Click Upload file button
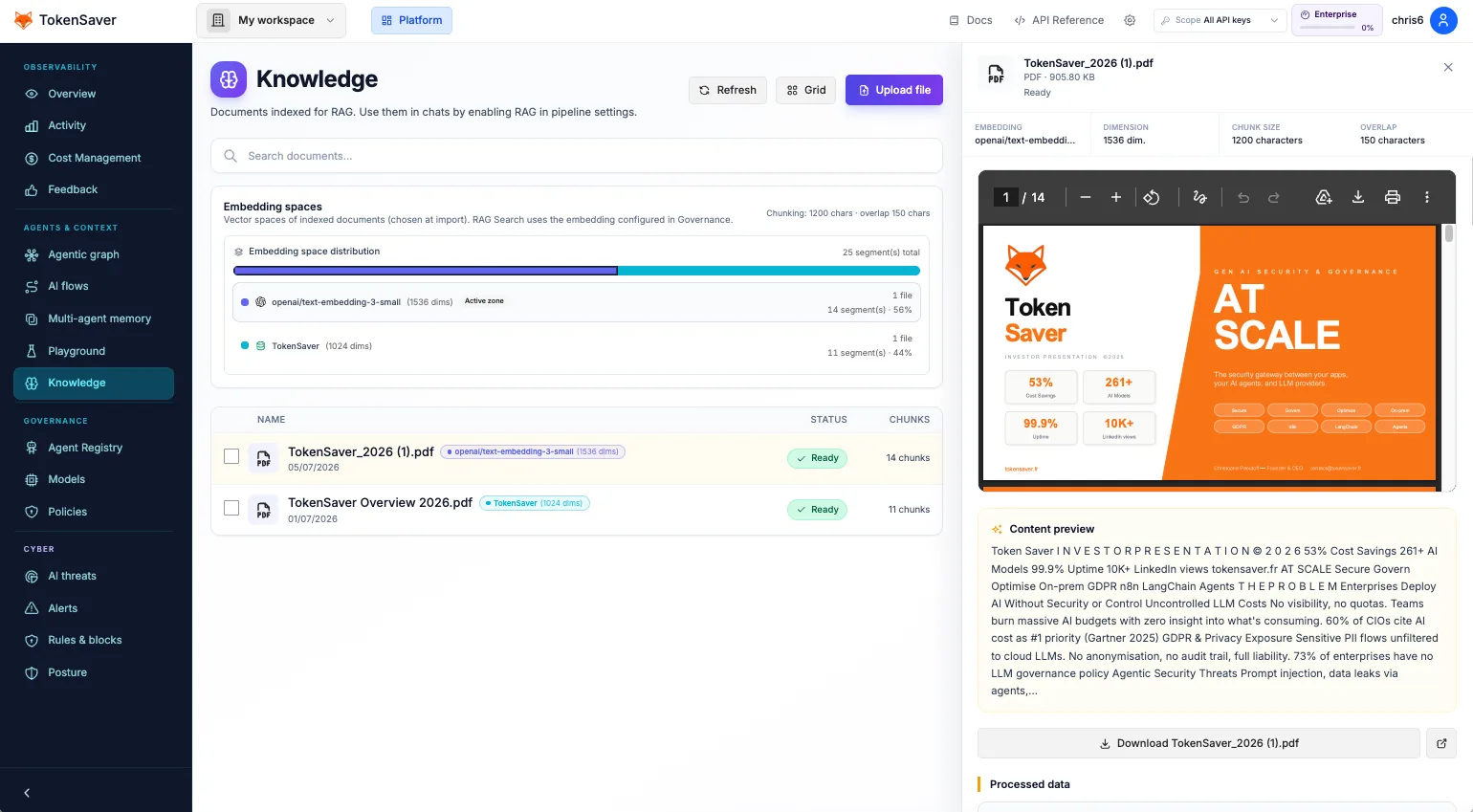The image size is (1473, 812). click(894, 90)
